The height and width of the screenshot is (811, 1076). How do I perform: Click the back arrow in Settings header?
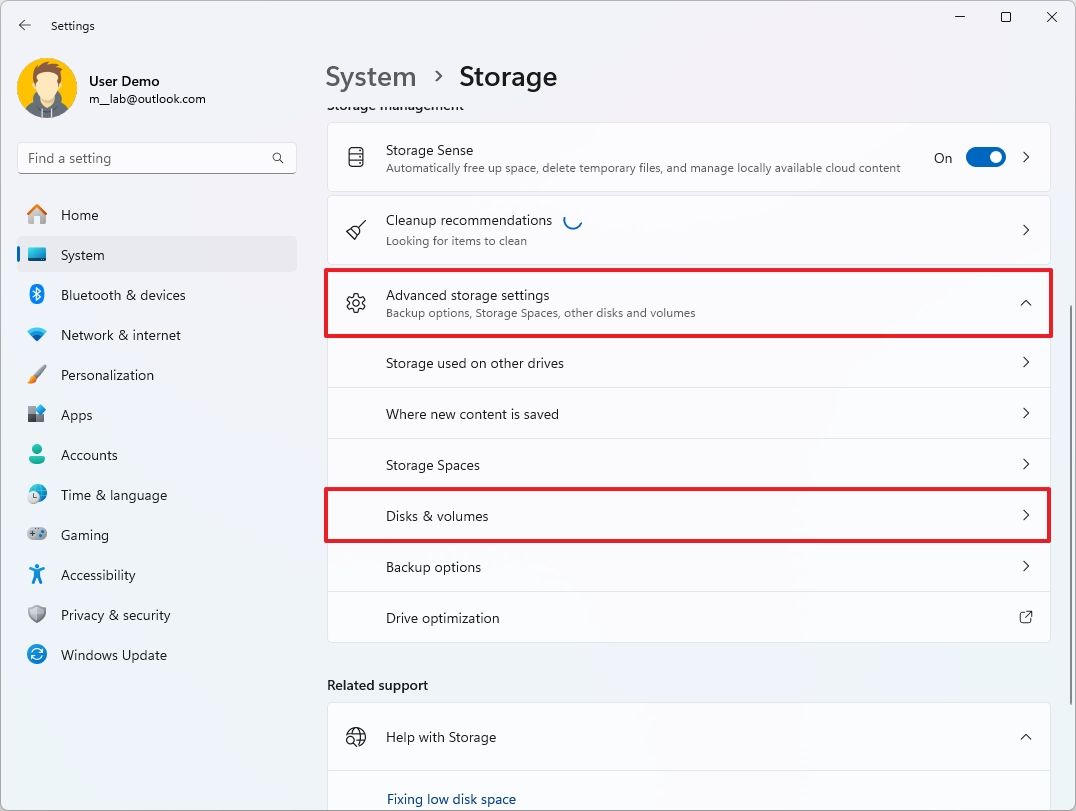coord(25,26)
